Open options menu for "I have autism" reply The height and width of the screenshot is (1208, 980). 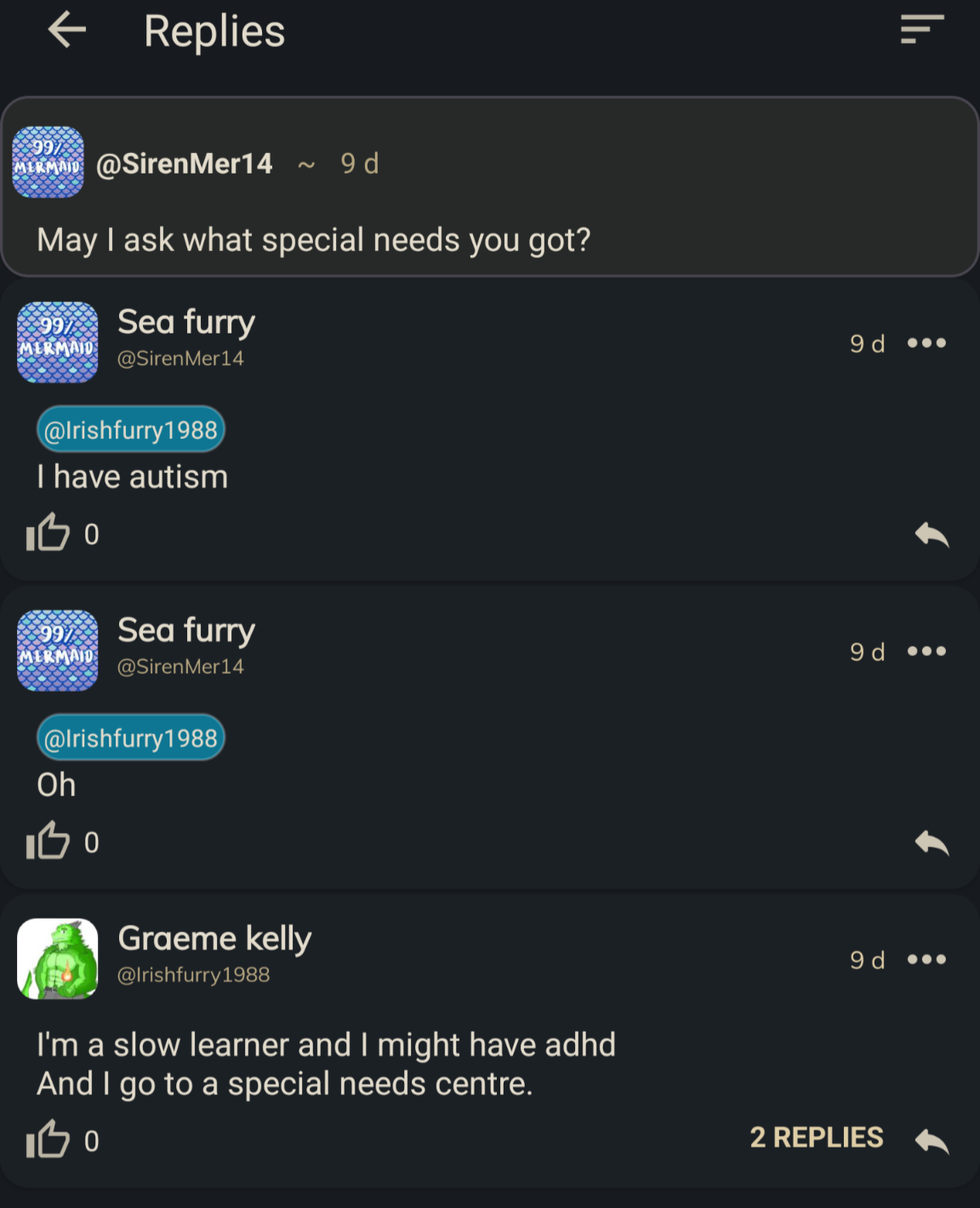[x=926, y=343]
